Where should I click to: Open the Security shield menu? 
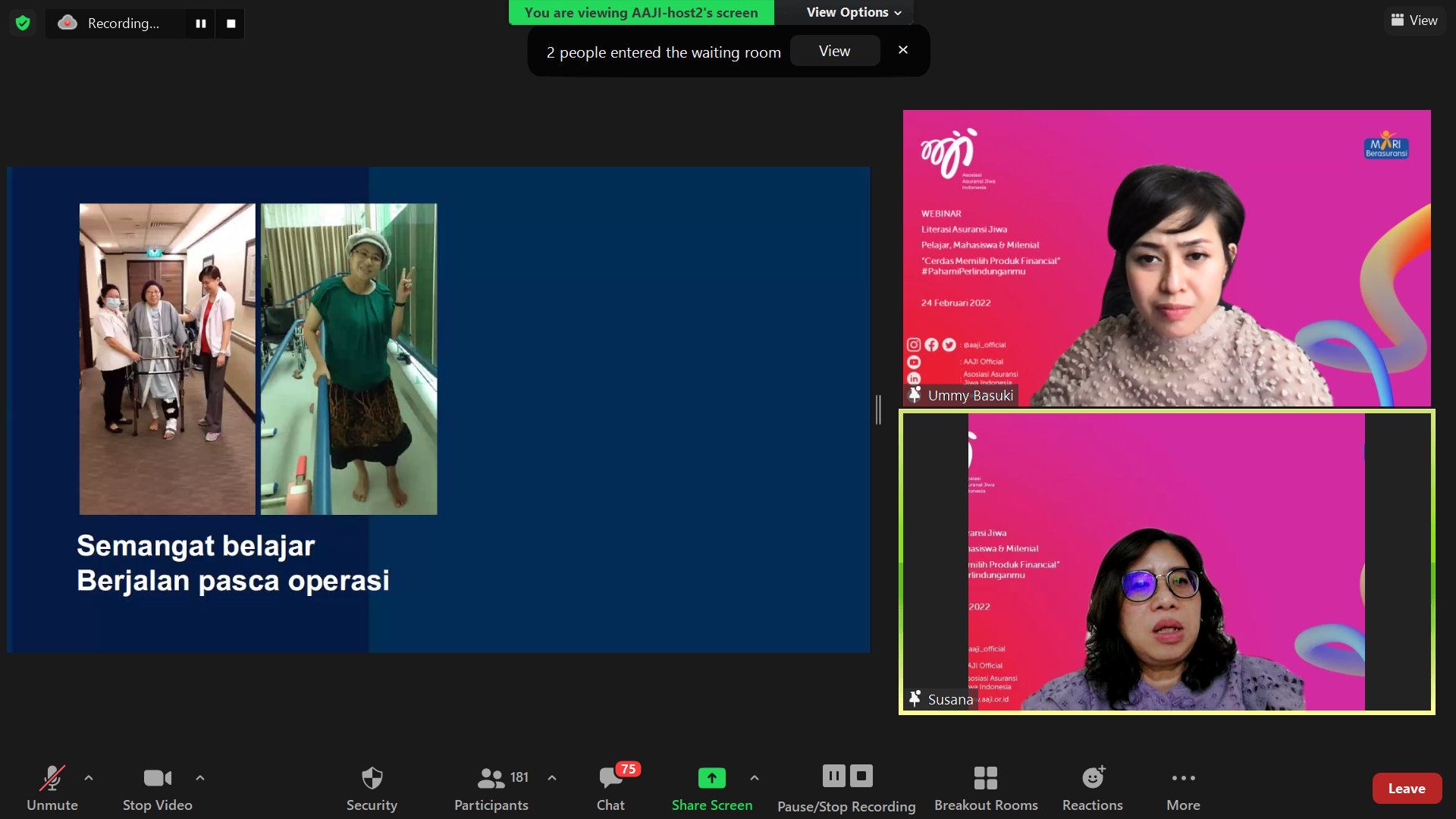point(372,789)
